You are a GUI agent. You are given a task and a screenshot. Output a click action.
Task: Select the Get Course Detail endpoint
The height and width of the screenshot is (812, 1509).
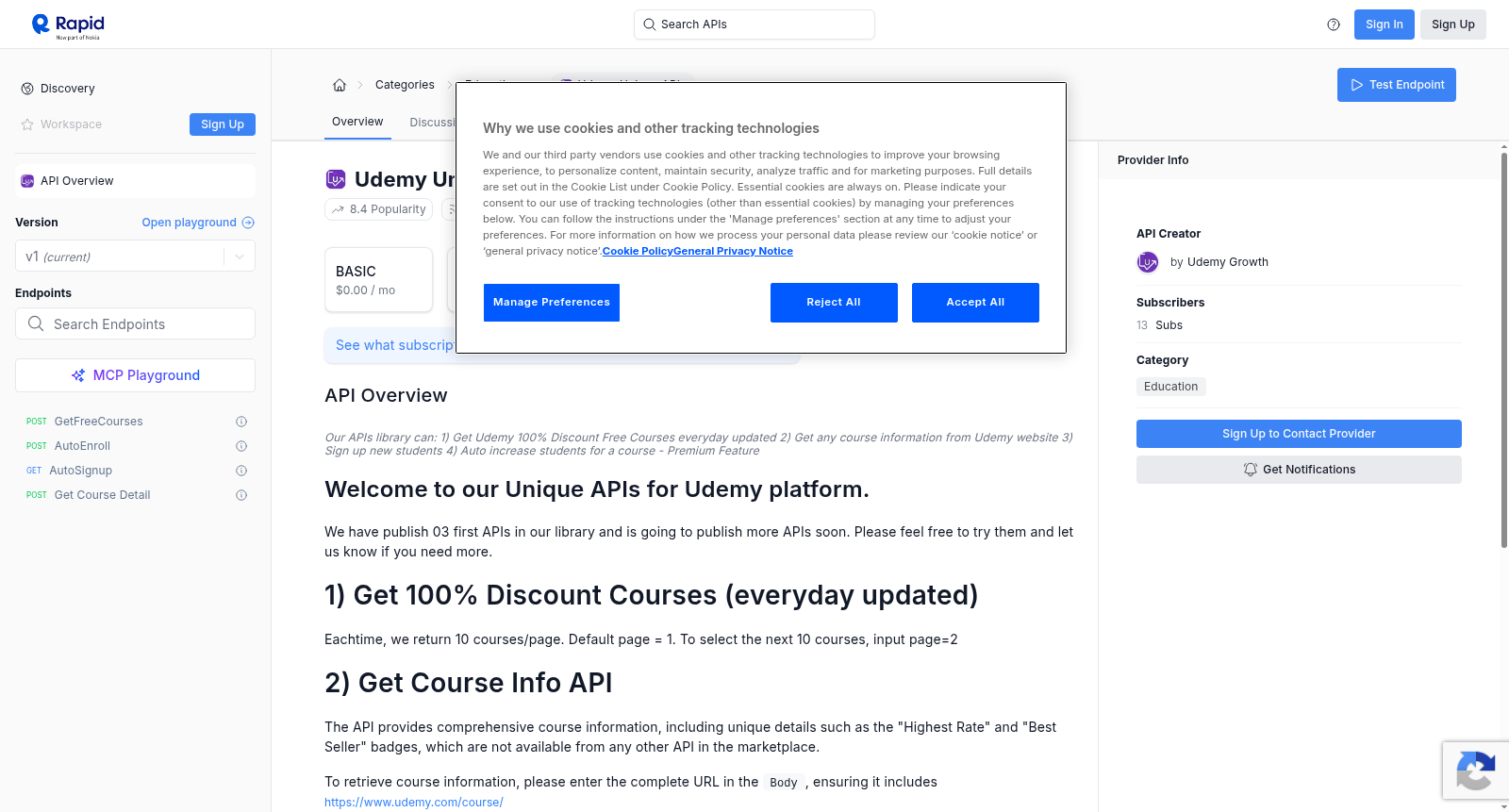(x=102, y=495)
